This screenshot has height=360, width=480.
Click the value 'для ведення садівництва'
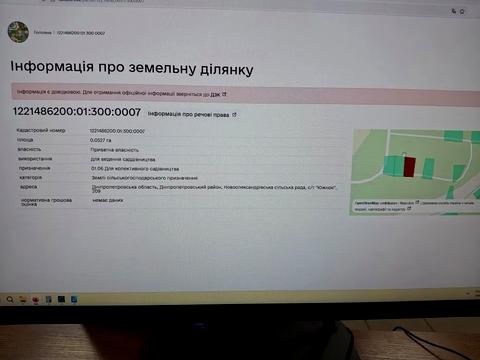coord(123,159)
